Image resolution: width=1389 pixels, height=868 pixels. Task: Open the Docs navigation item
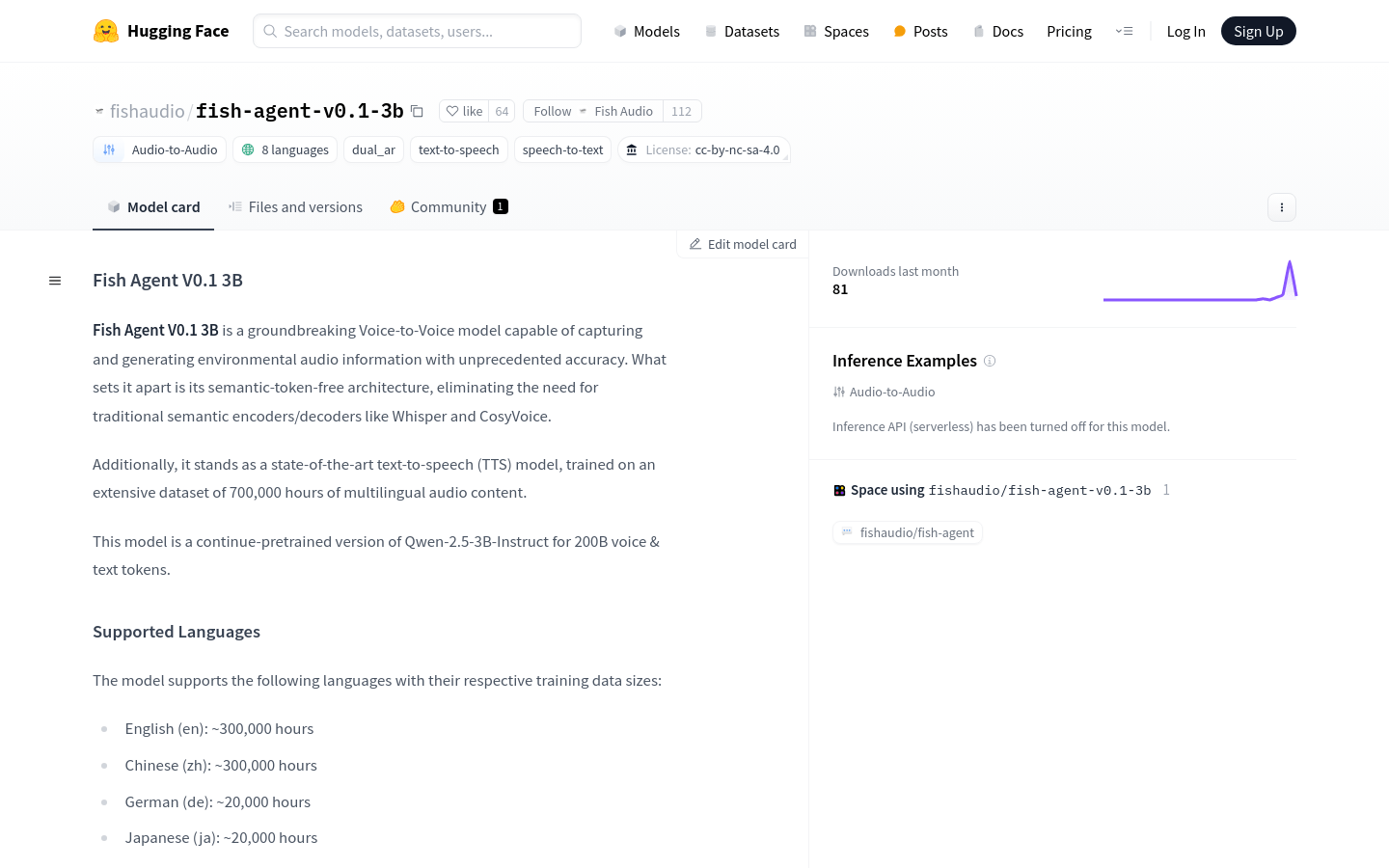(997, 31)
